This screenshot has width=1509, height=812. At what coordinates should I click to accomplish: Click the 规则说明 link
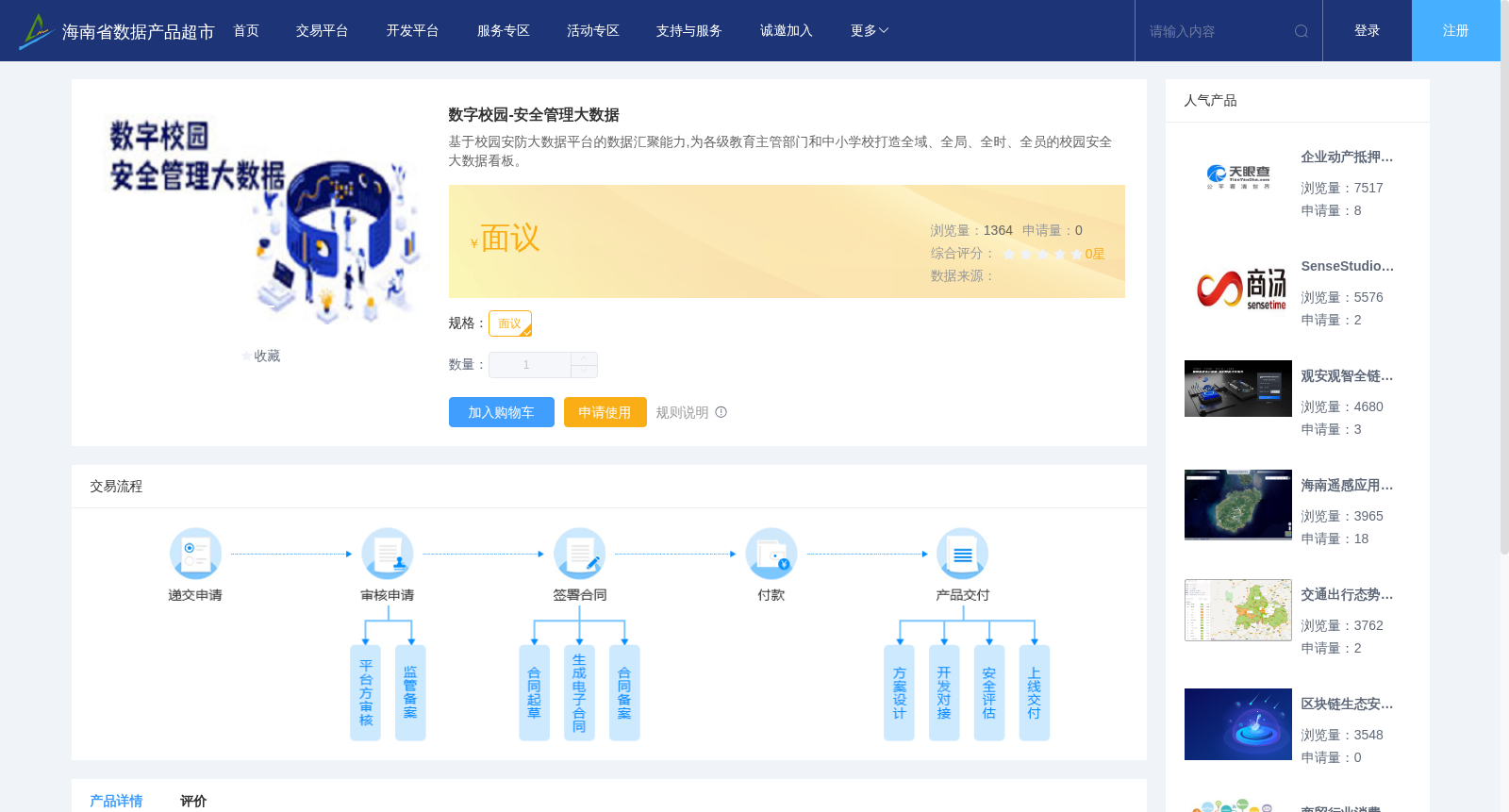click(682, 412)
